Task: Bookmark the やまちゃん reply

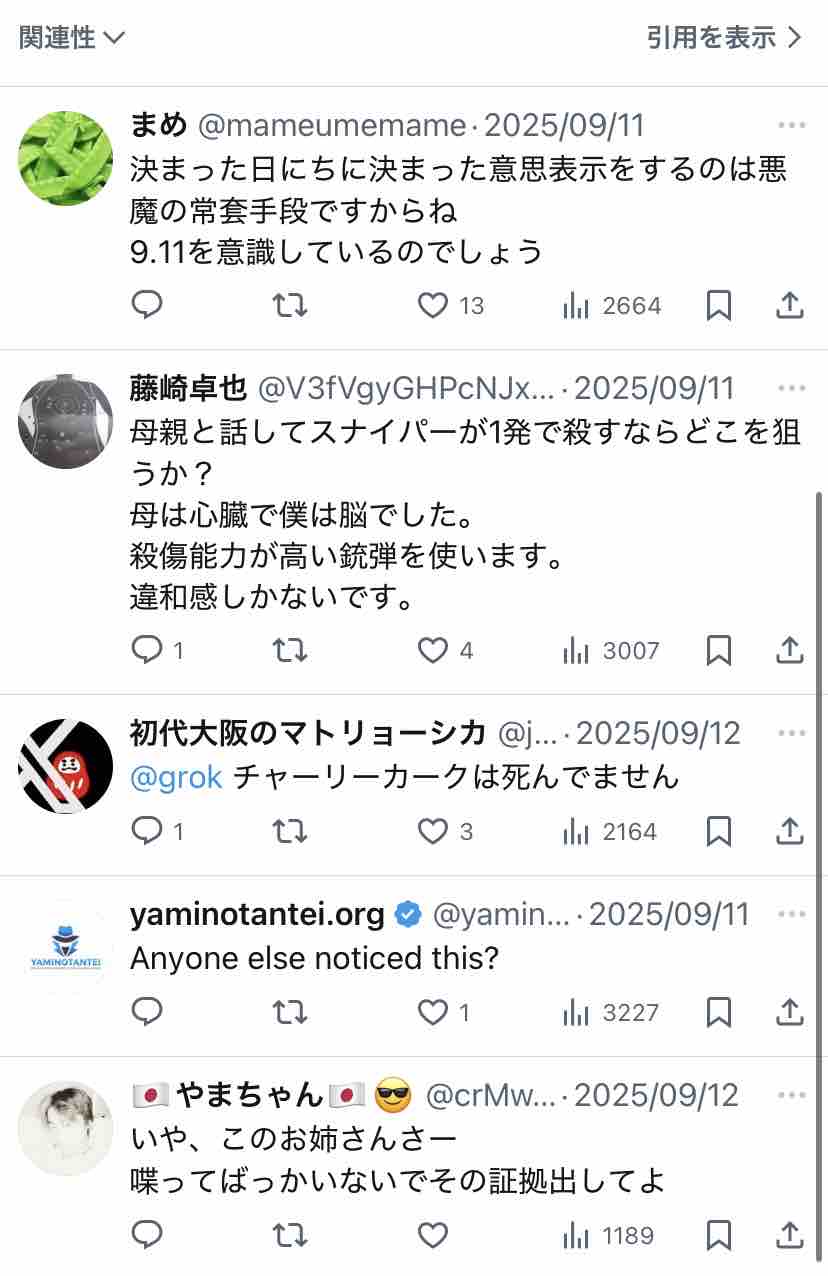Action: (718, 1235)
